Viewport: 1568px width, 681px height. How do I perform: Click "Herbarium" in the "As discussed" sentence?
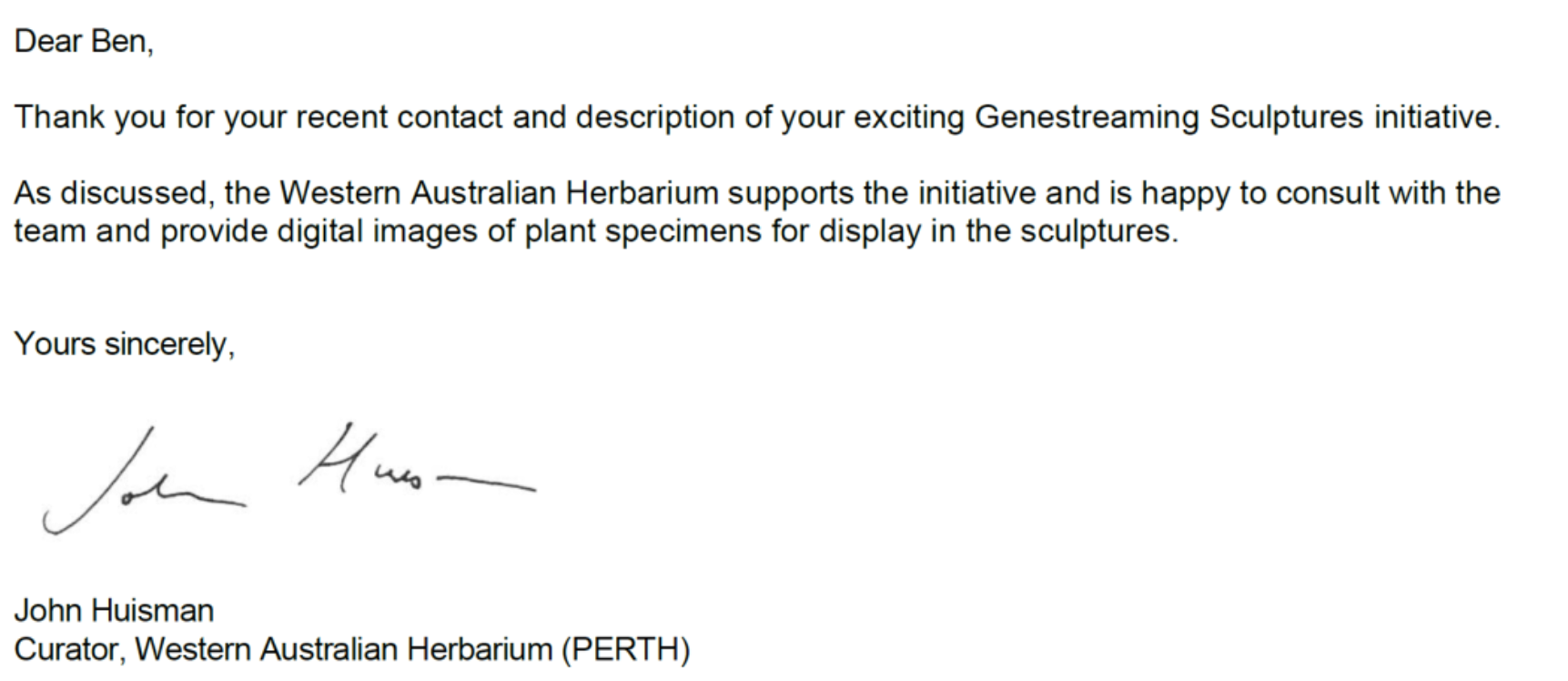coord(642,194)
